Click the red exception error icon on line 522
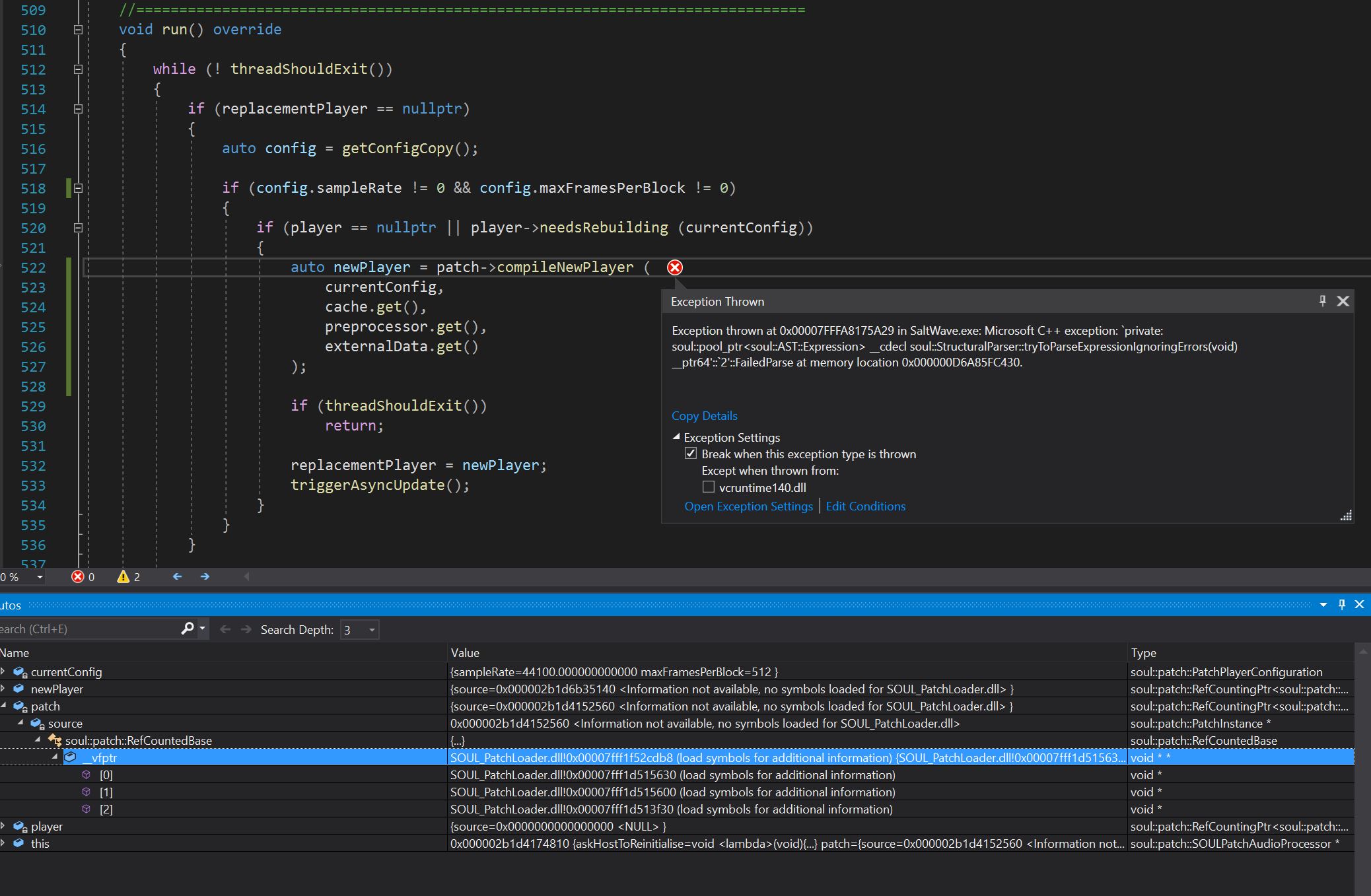1371x896 pixels. (x=674, y=267)
